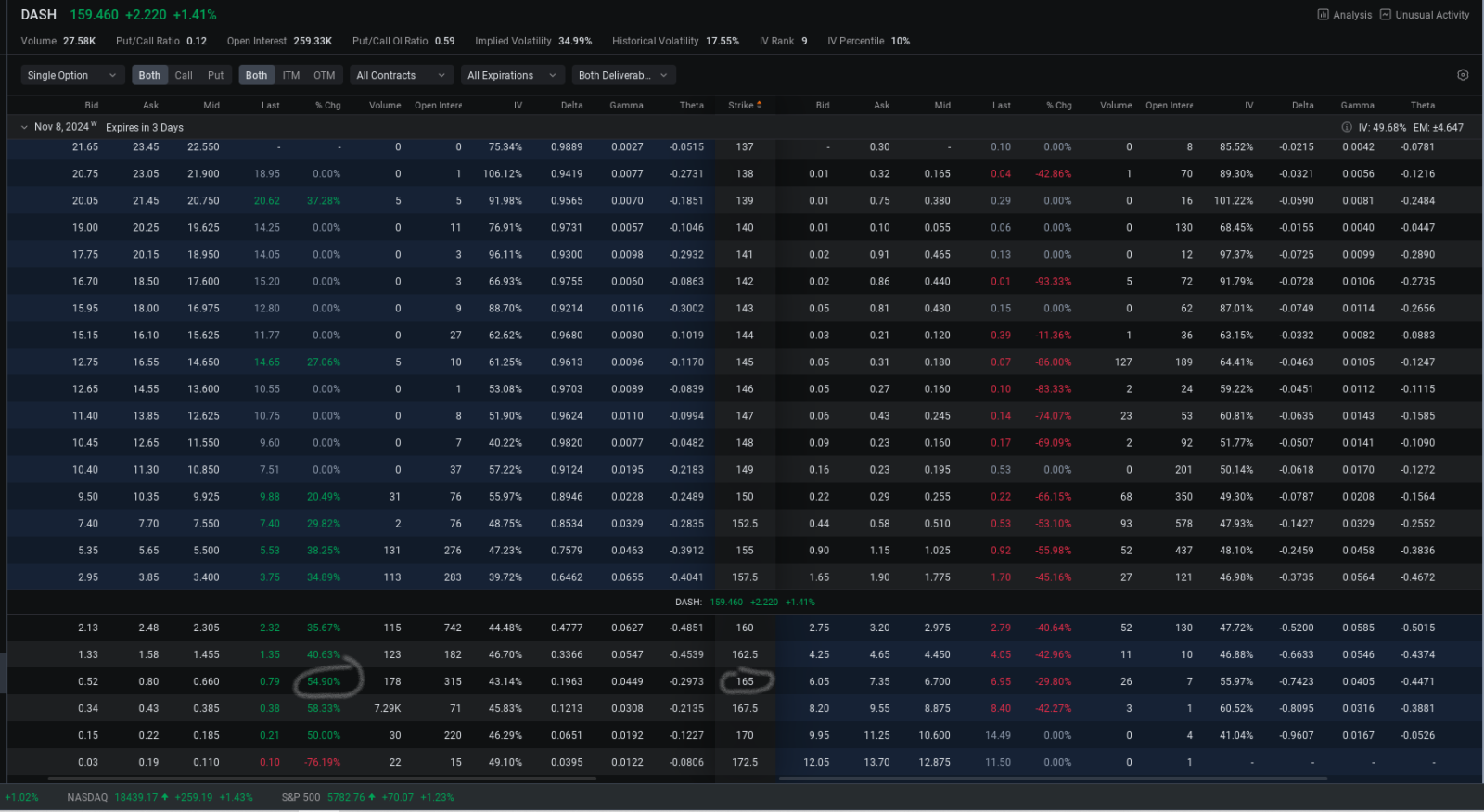Open the All Expirations dropdown
This screenshot has width=1484, height=812.
point(512,75)
